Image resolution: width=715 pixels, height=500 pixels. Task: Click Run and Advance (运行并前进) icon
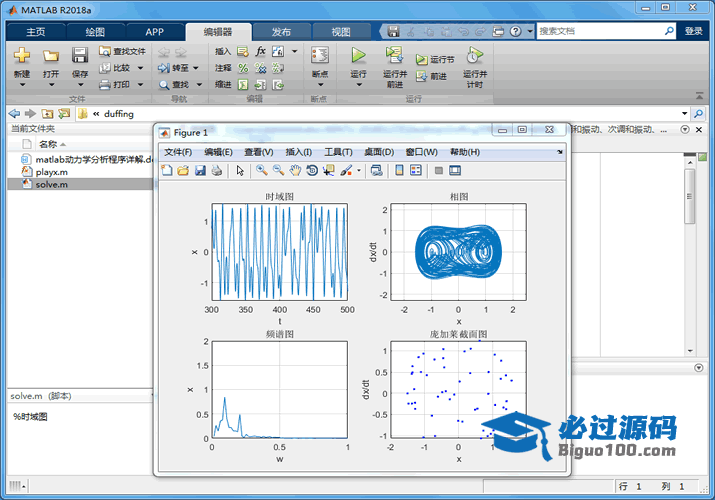(x=394, y=55)
